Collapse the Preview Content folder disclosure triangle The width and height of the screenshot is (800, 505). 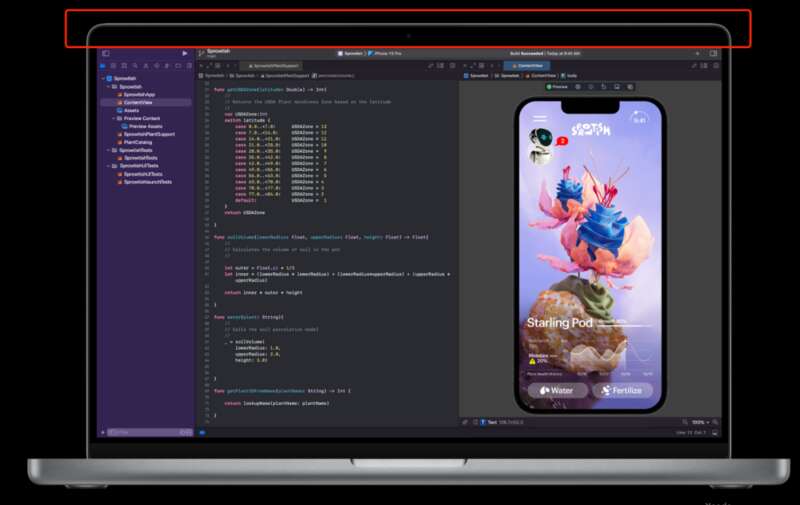click(114, 118)
